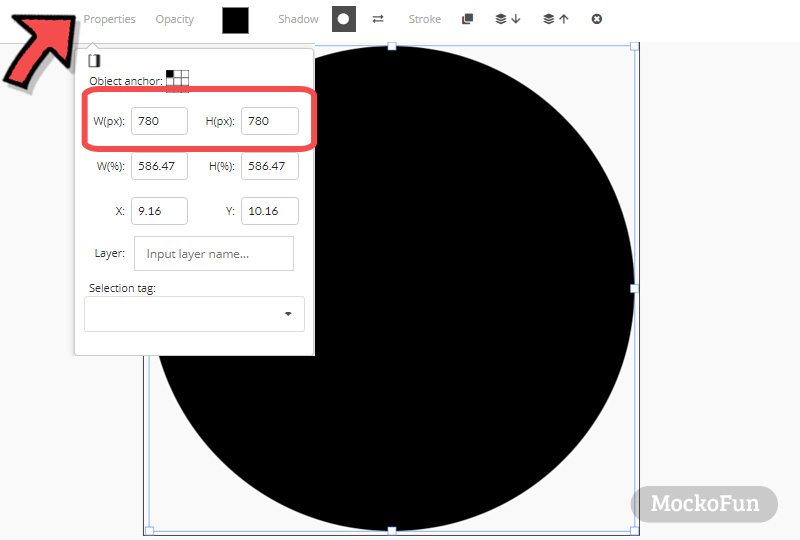Click the right-middle resize handle

[634, 288]
